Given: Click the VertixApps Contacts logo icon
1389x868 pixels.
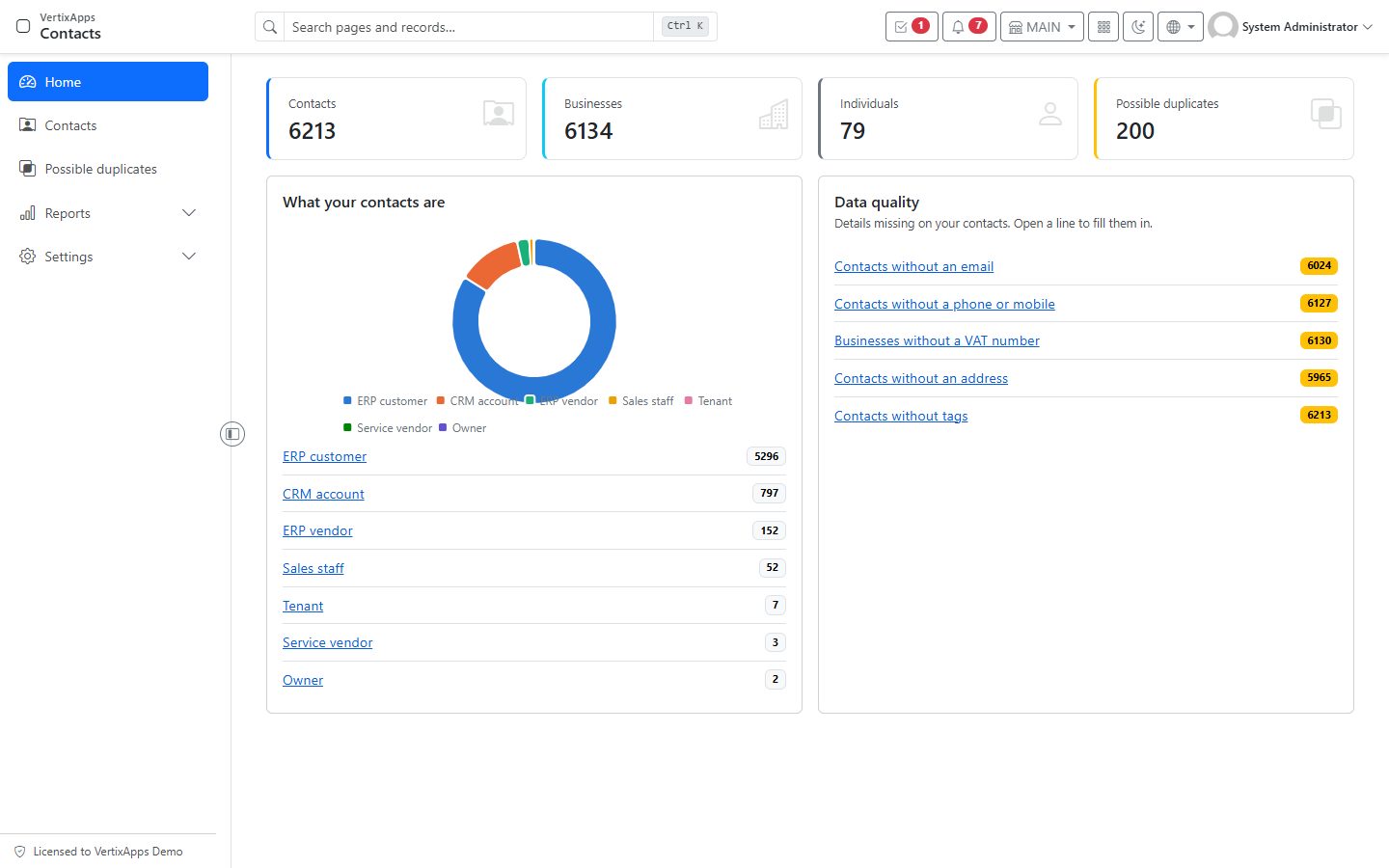Looking at the screenshot, I should pyautogui.click(x=23, y=26).
